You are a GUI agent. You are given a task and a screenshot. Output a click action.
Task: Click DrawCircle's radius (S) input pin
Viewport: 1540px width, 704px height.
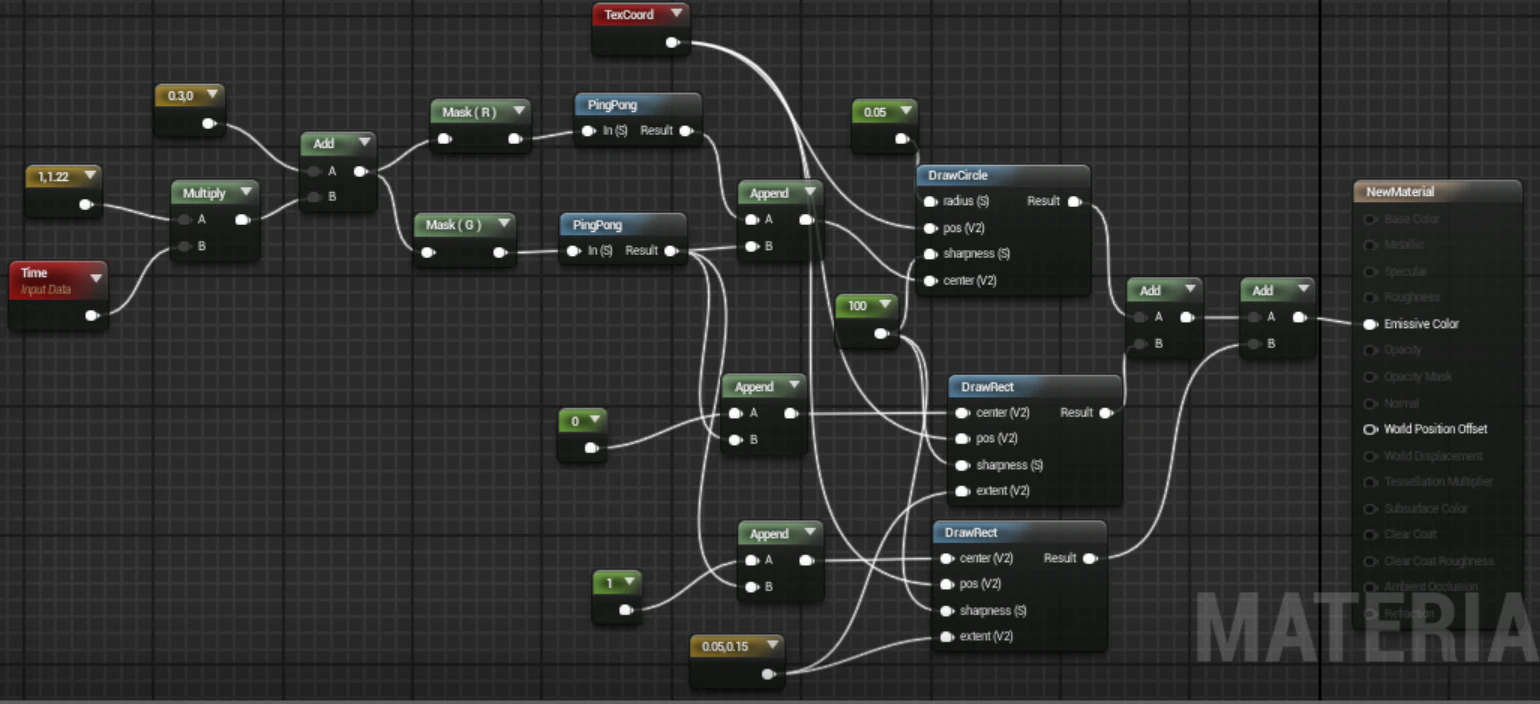[931, 201]
